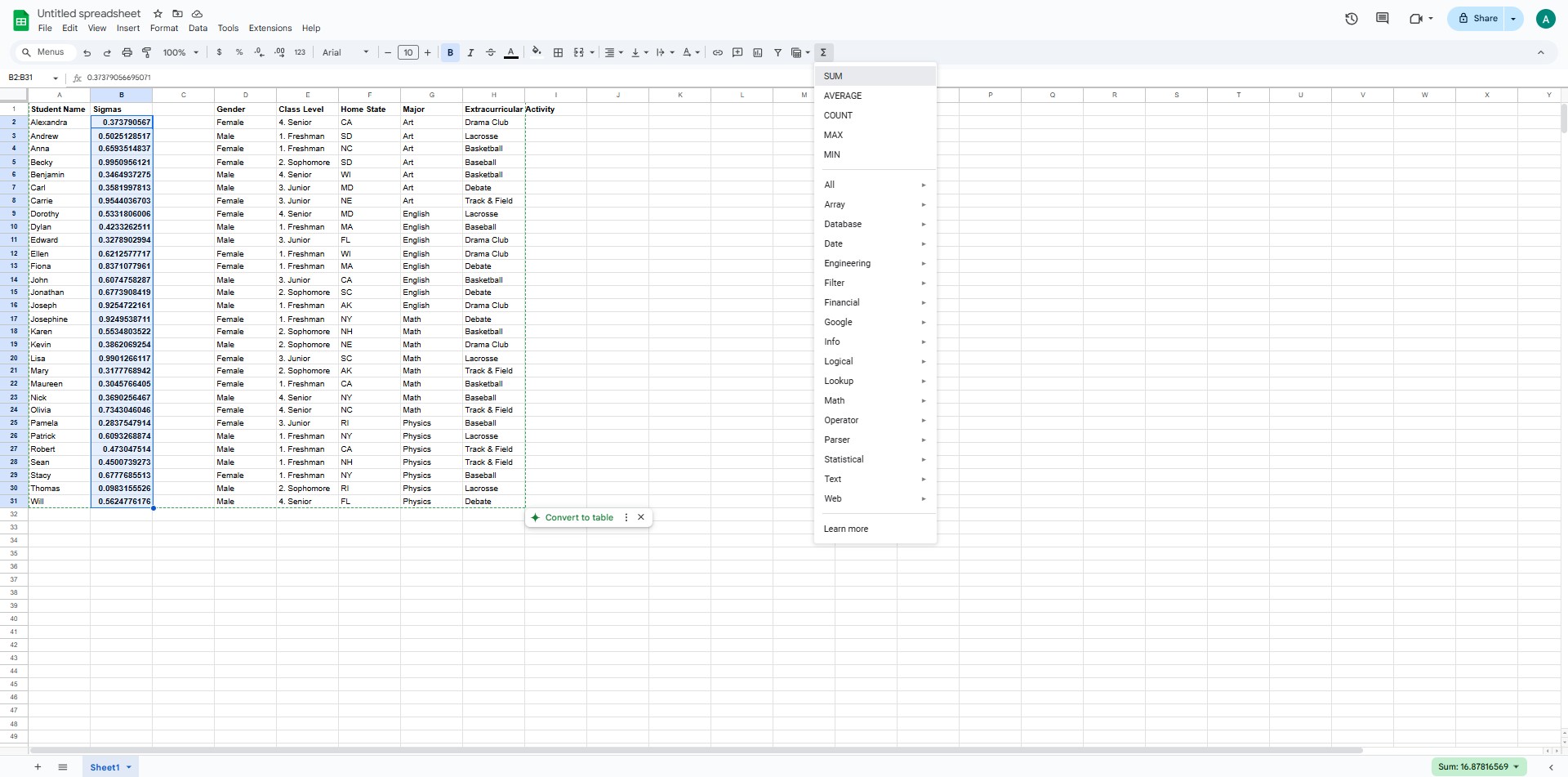Toggle italic formatting
1568x777 pixels.
[x=470, y=52]
